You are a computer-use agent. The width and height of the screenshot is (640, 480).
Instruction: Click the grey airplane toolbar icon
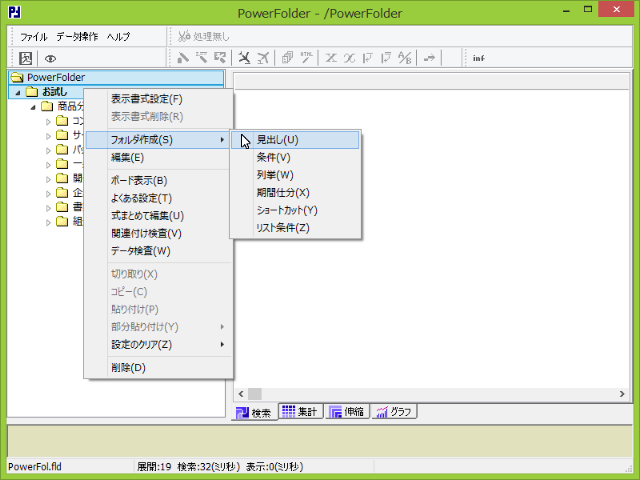point(263,58)
